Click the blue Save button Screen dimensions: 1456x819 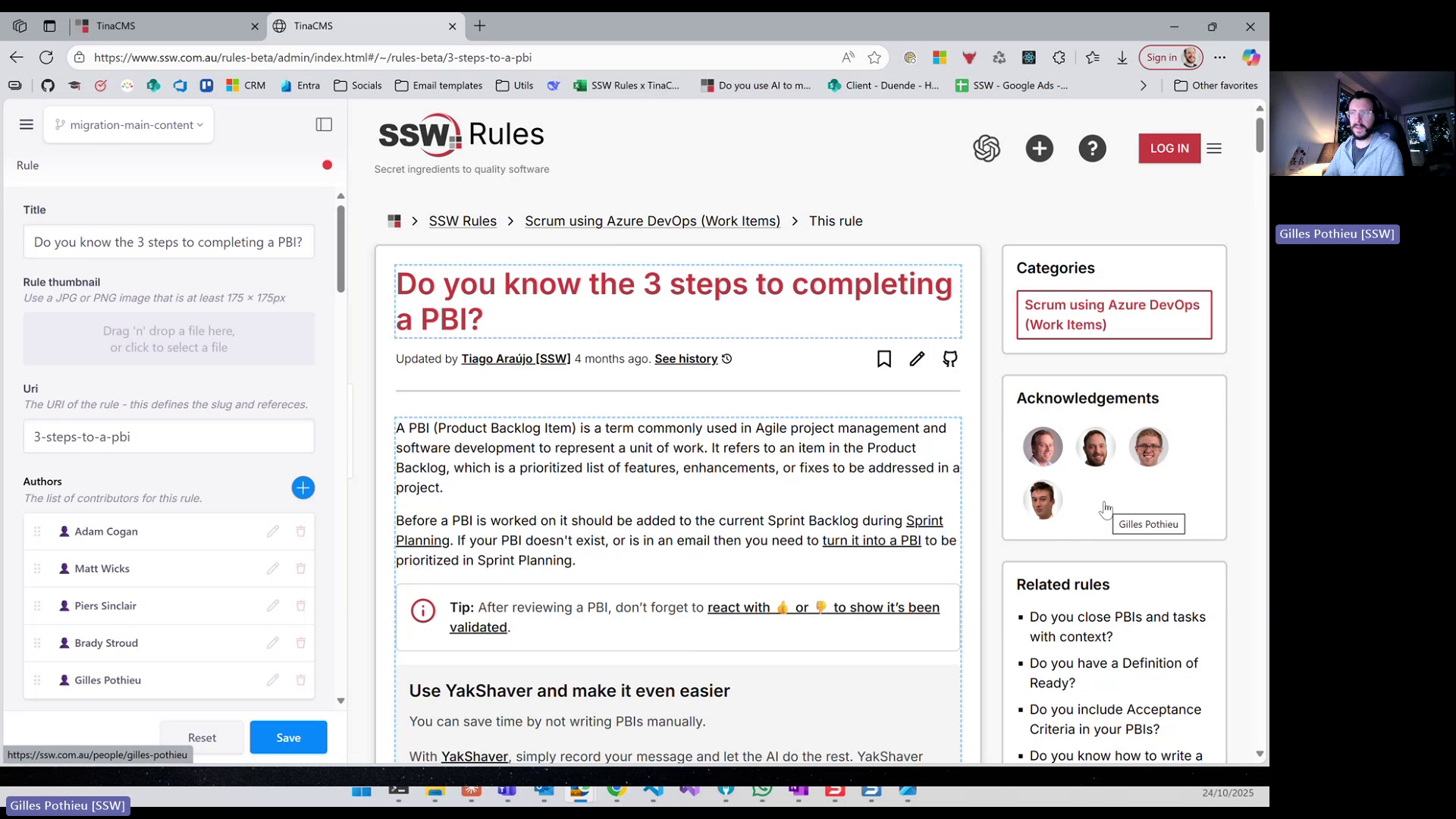(288, 737)
